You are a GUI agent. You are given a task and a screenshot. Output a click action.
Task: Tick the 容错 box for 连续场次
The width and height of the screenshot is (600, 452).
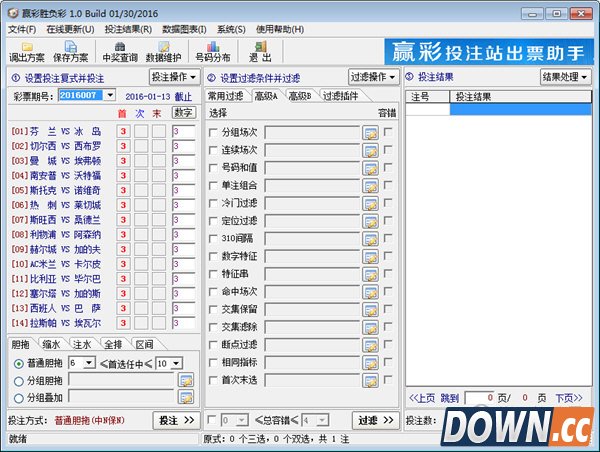388,150
